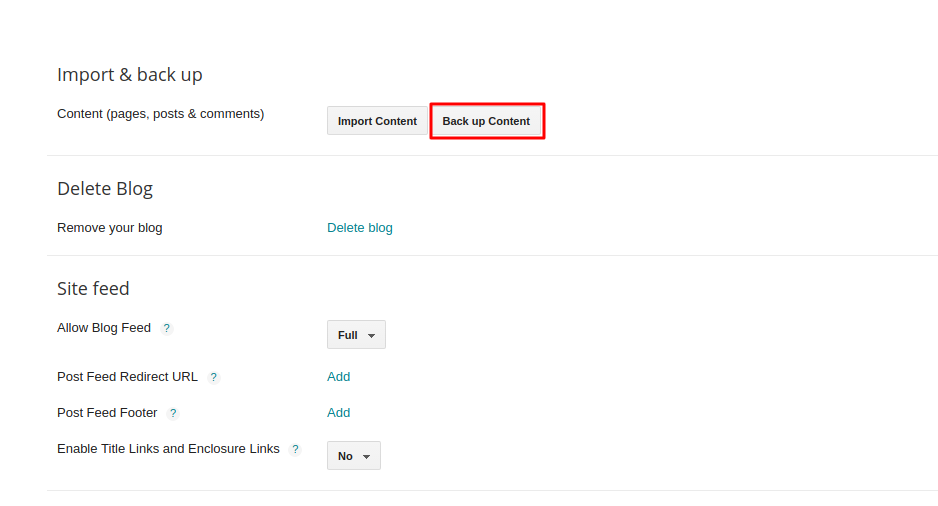
Task: Click the help icon beside Allow Blog Feed
Action: [x=167, y=328]
